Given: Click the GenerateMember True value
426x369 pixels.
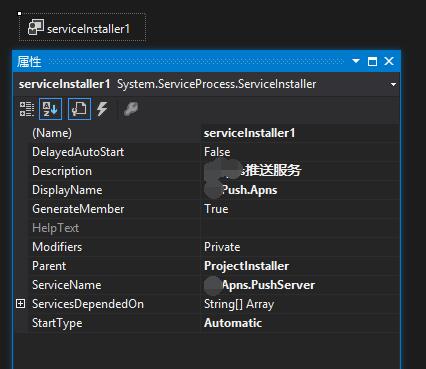Looking at the screenshot, I should (216, 209).
